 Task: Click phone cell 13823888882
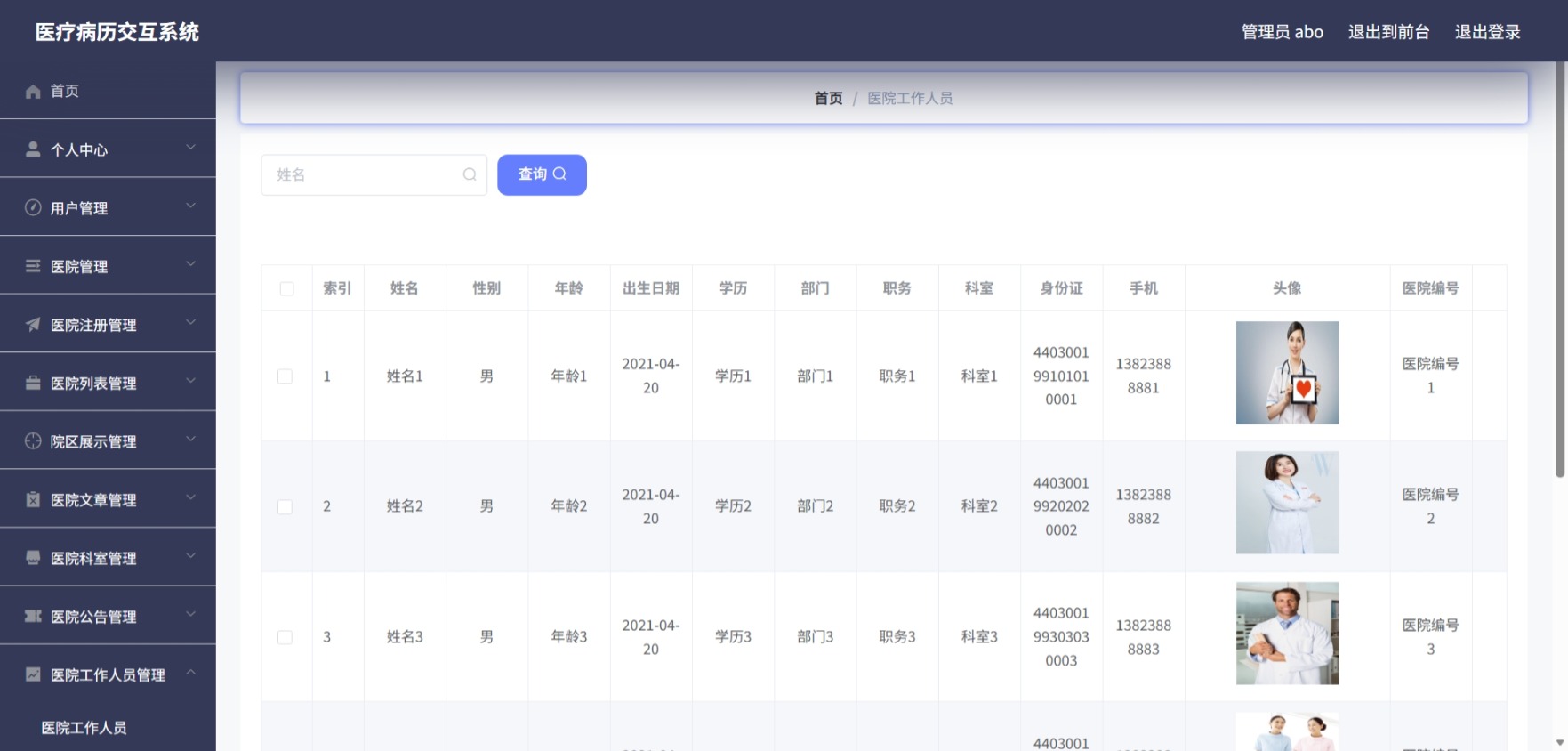(1143, 507)
